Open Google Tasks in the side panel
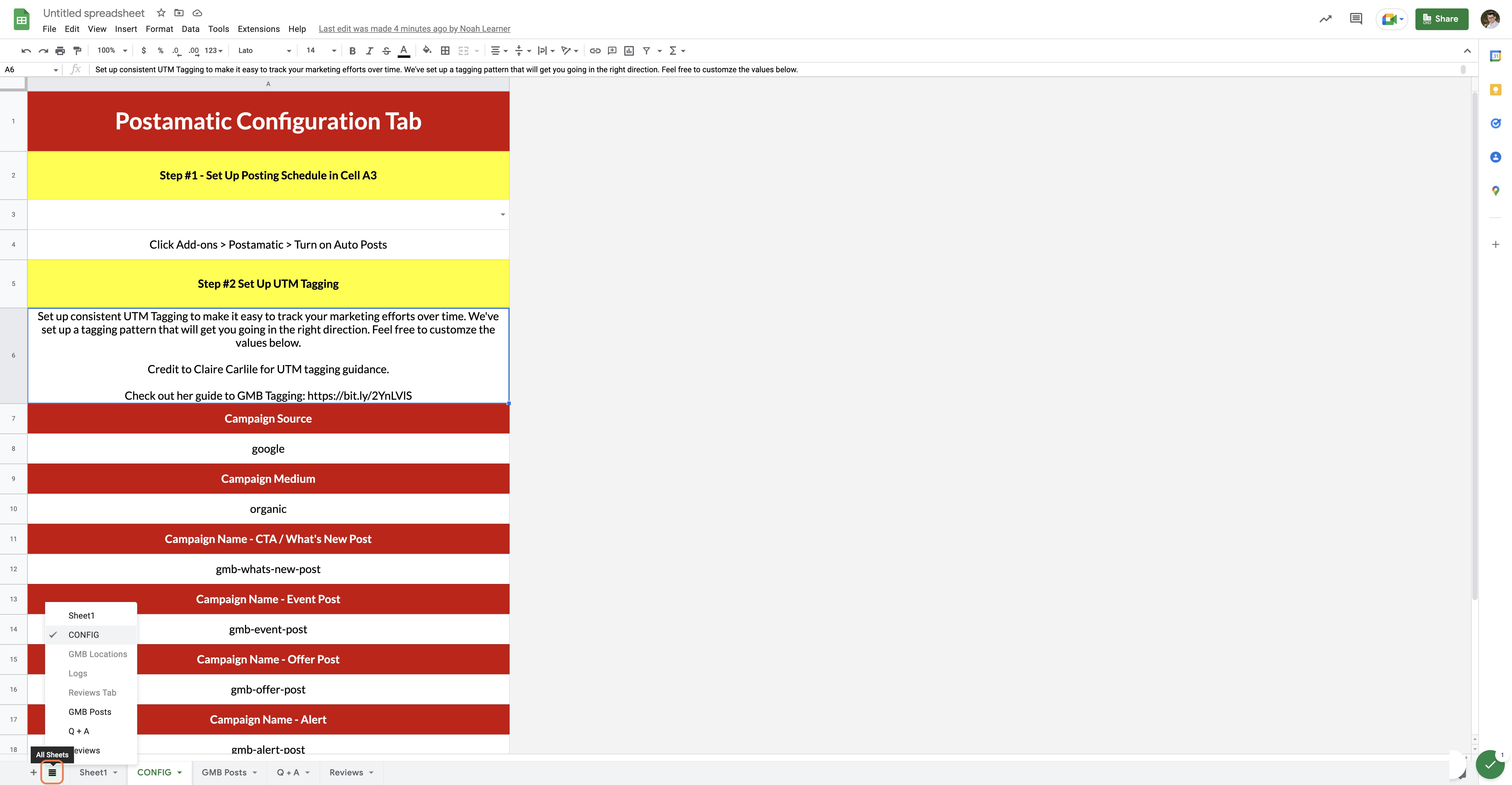 click(x=1495, y=123)
